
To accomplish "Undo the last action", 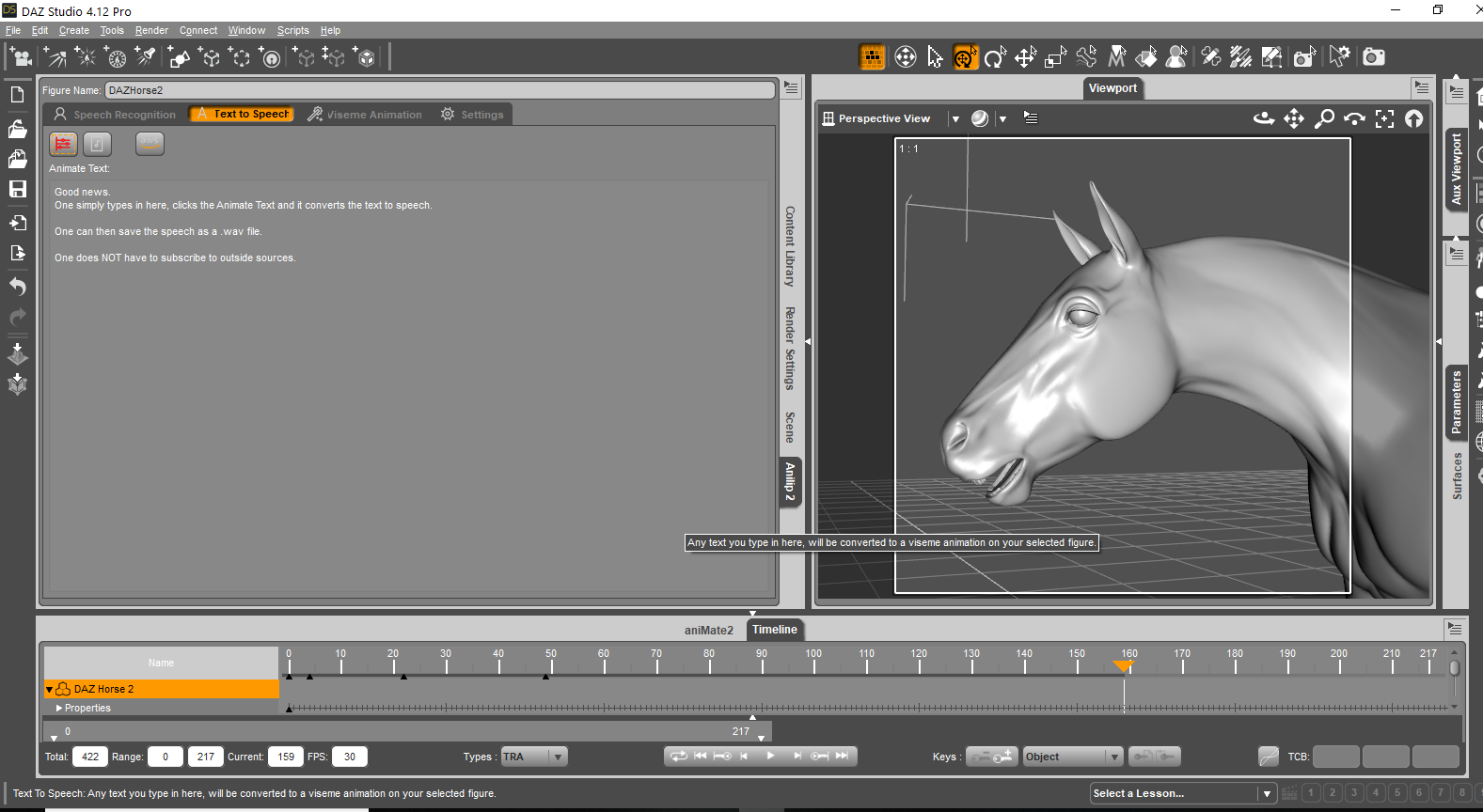I will click(17, 286).
